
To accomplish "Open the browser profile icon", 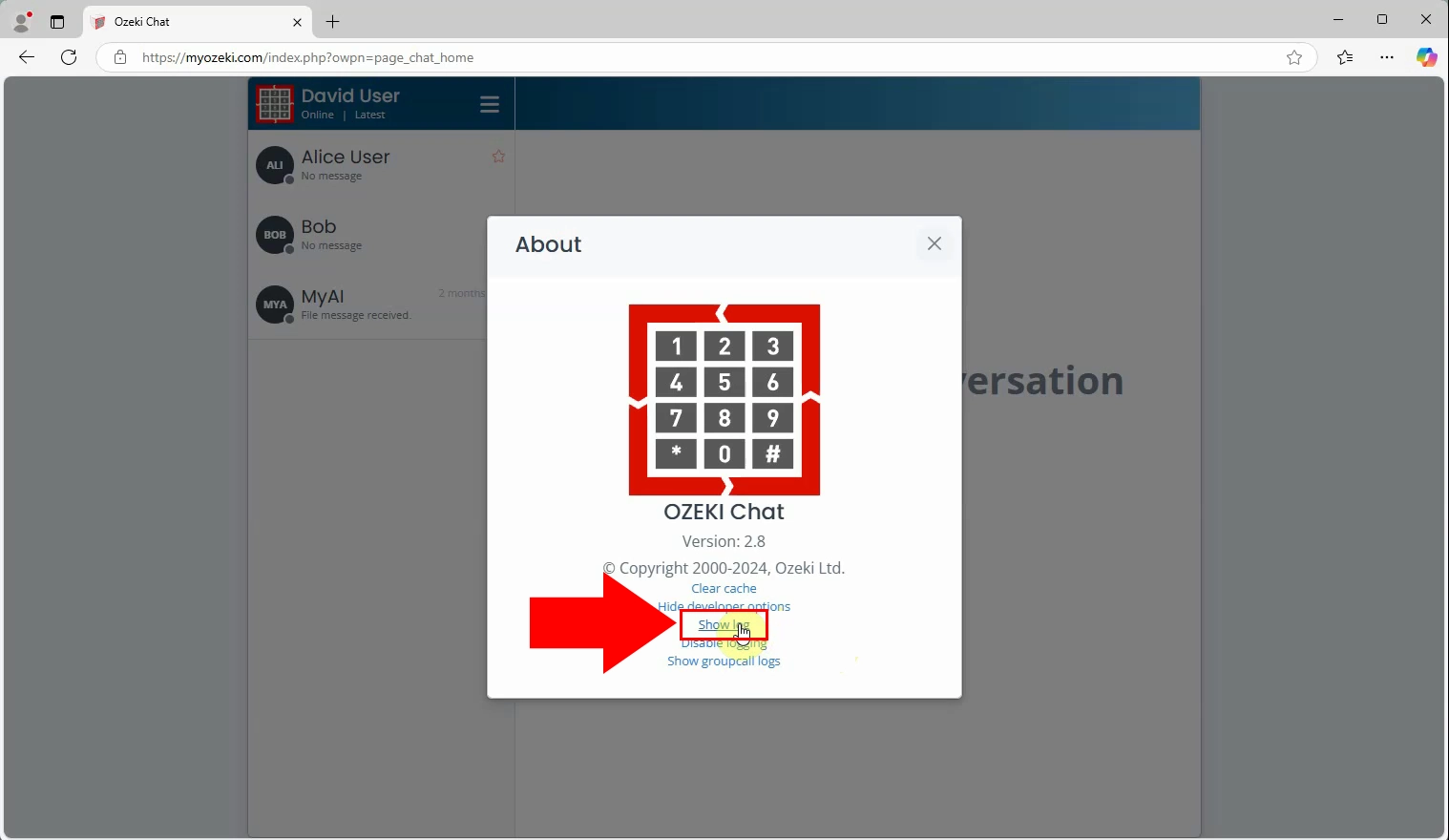I will [x=21, y=21].
